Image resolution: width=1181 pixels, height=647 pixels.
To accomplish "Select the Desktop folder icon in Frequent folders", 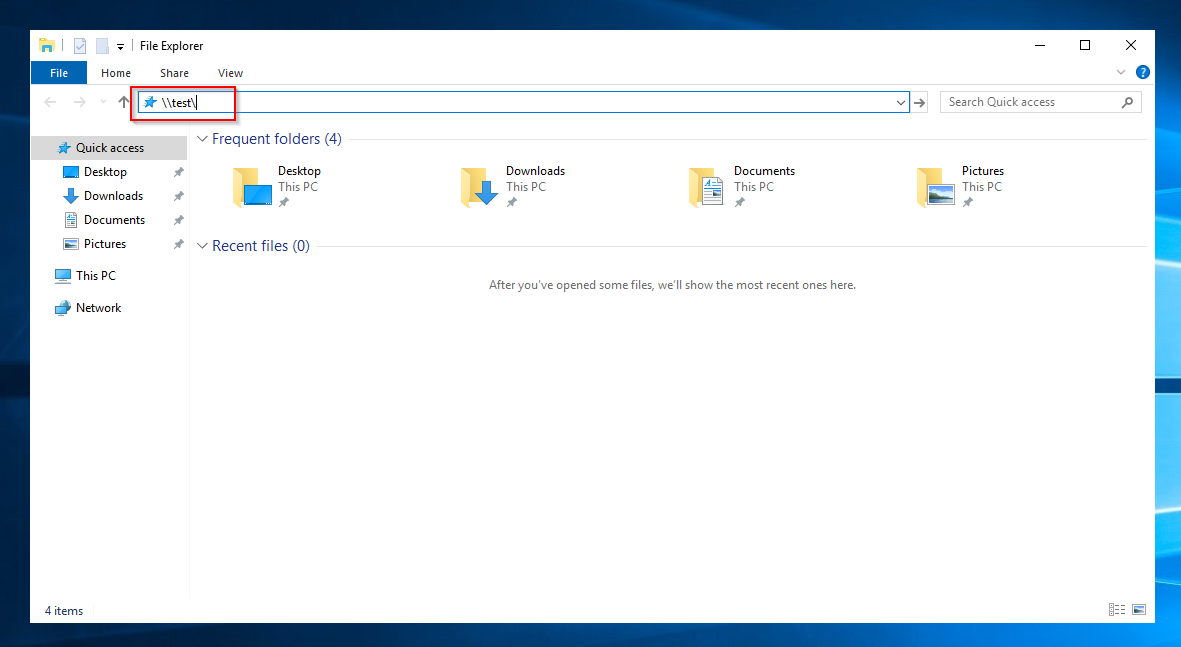I will point(252,187).
